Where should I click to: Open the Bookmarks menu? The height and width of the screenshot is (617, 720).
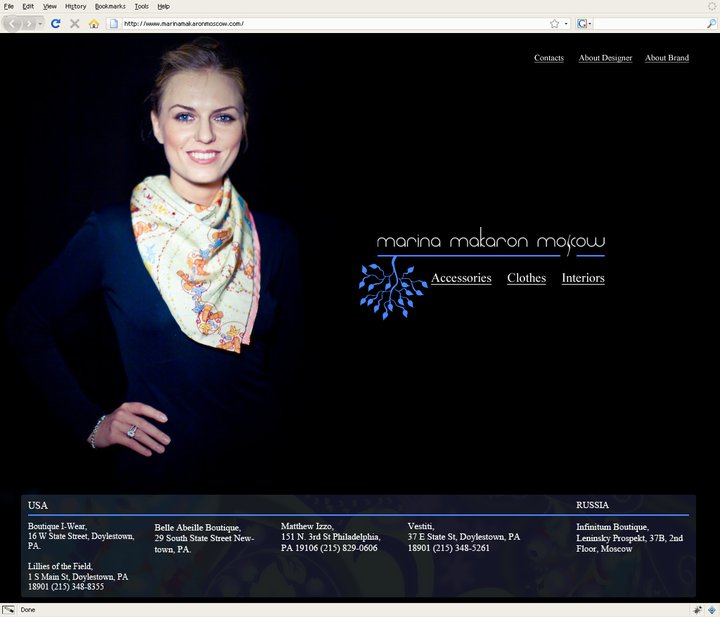(110, 6)
